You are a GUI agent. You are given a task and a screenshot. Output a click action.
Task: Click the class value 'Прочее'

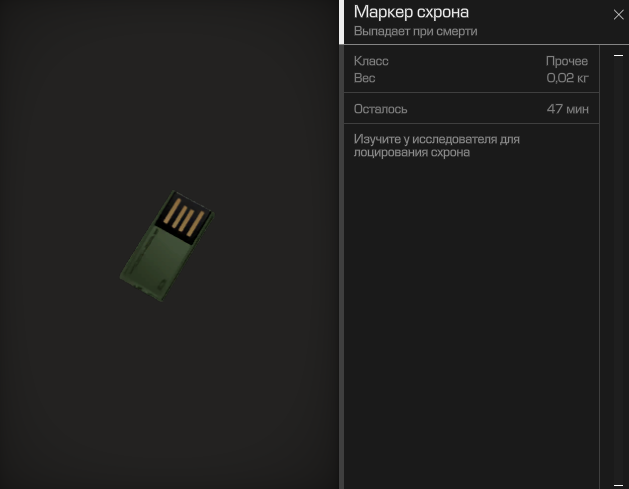pyautogui.click(x=567, y=61)
